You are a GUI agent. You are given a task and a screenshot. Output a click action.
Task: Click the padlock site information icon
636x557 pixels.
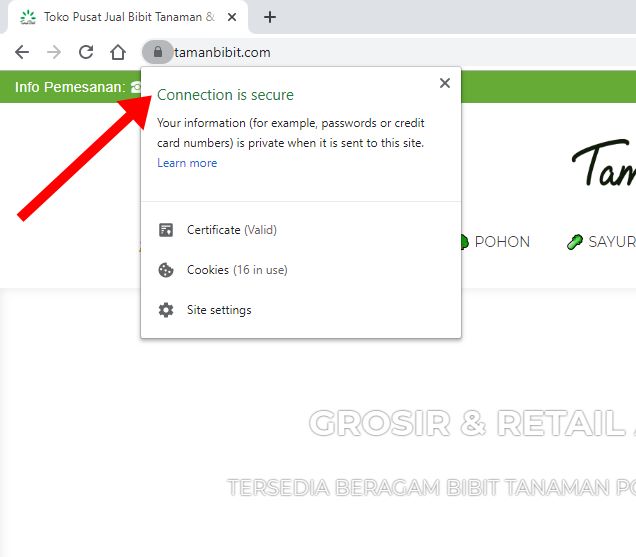pyautogui.click(x=158, y=52)
